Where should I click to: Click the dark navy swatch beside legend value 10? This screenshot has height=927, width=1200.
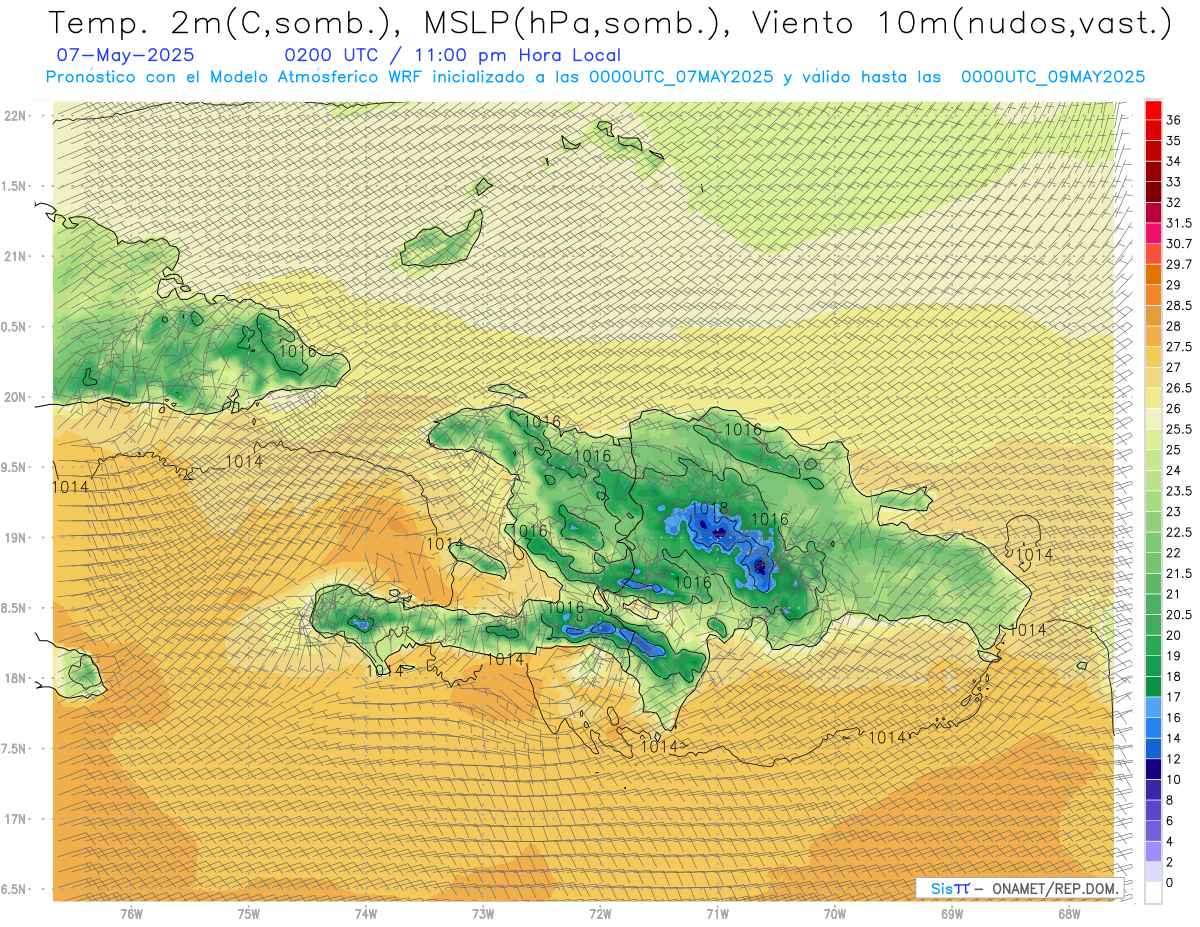coord(1153,770)
